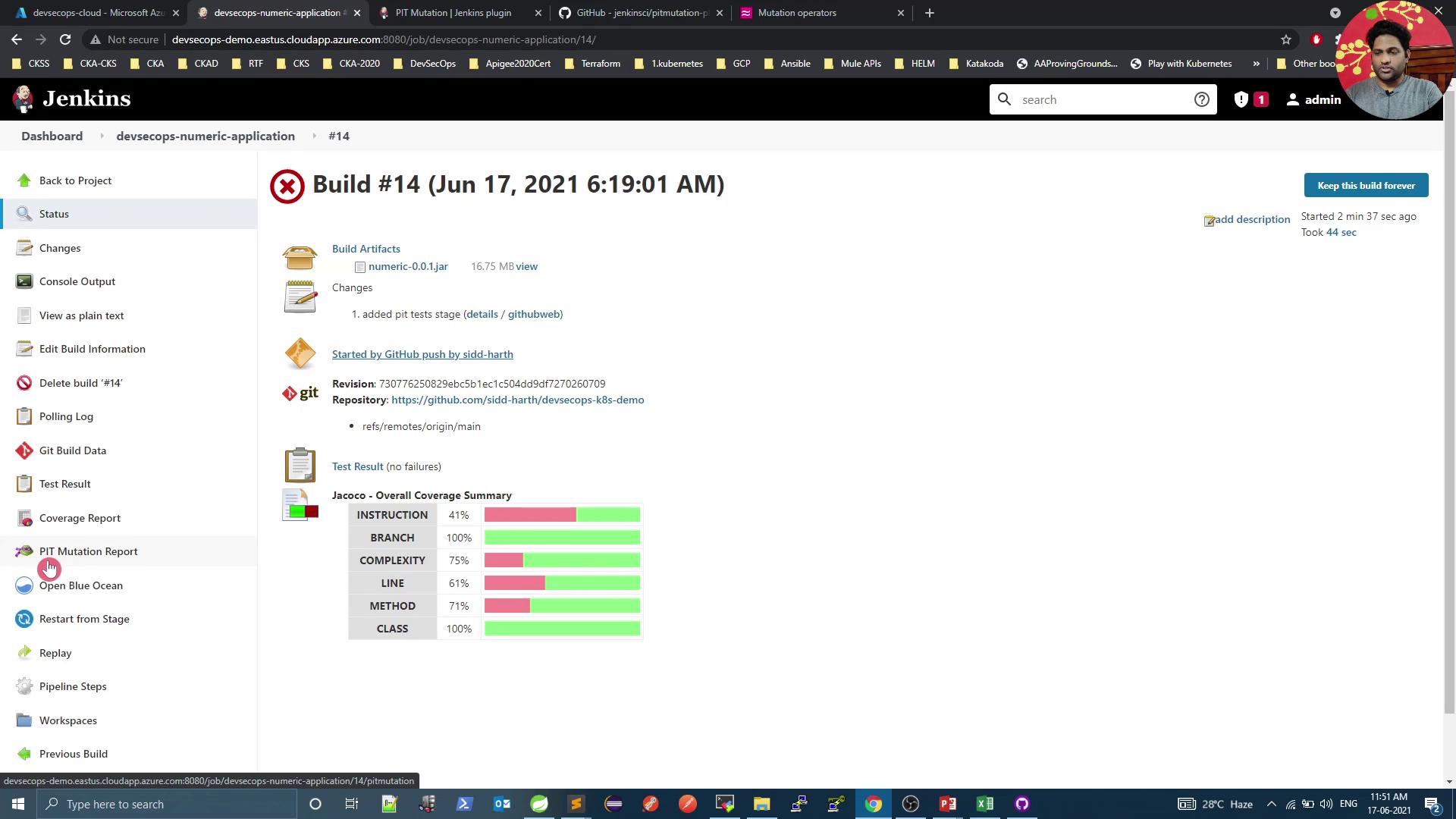Expand devsecops-numeric-application breadcrumb chevron
This screenshot has width=1456, height=819.
(313, 136)
